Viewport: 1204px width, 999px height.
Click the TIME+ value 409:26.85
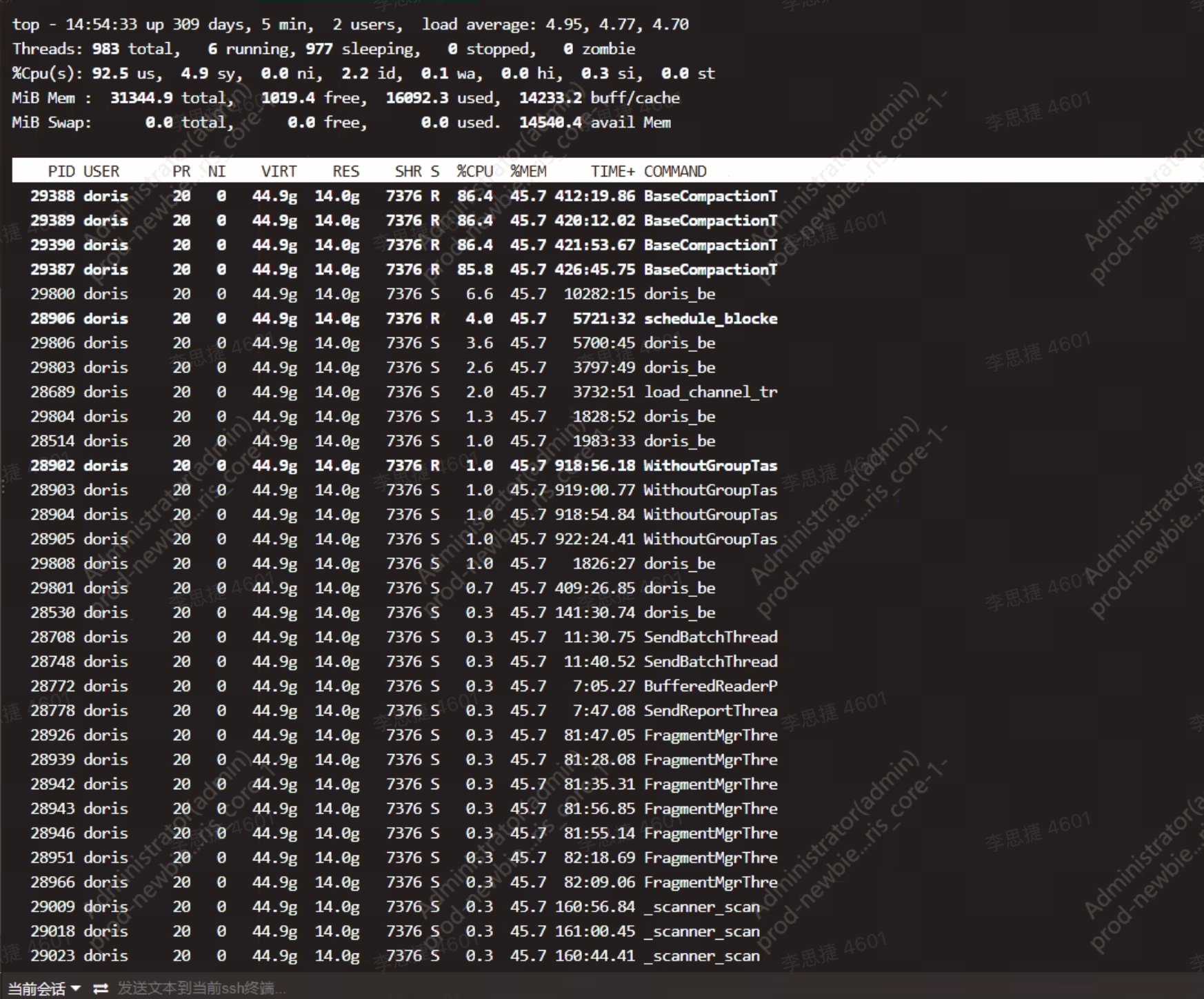pyautogui.click(x=595, y=588)
